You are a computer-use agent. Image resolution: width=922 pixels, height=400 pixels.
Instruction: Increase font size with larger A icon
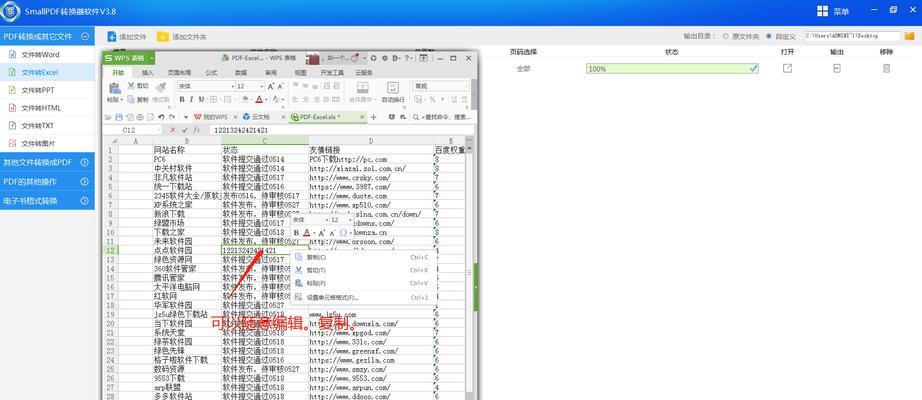(271, 86)
